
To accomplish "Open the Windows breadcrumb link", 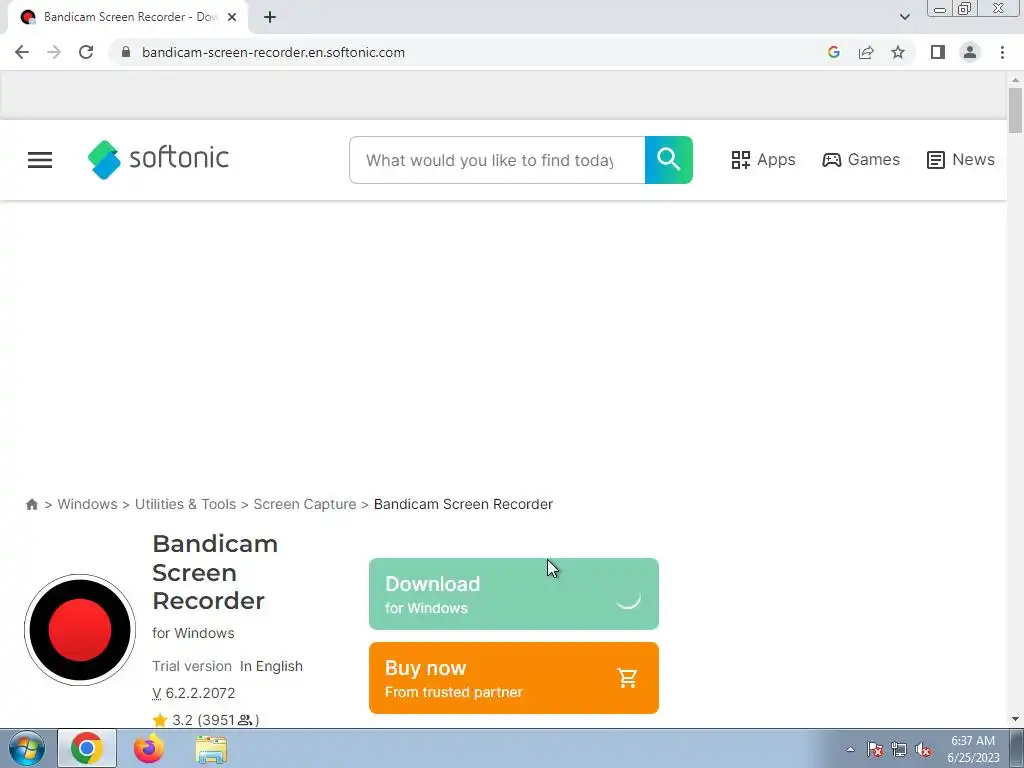I will [x=88, y=504].
